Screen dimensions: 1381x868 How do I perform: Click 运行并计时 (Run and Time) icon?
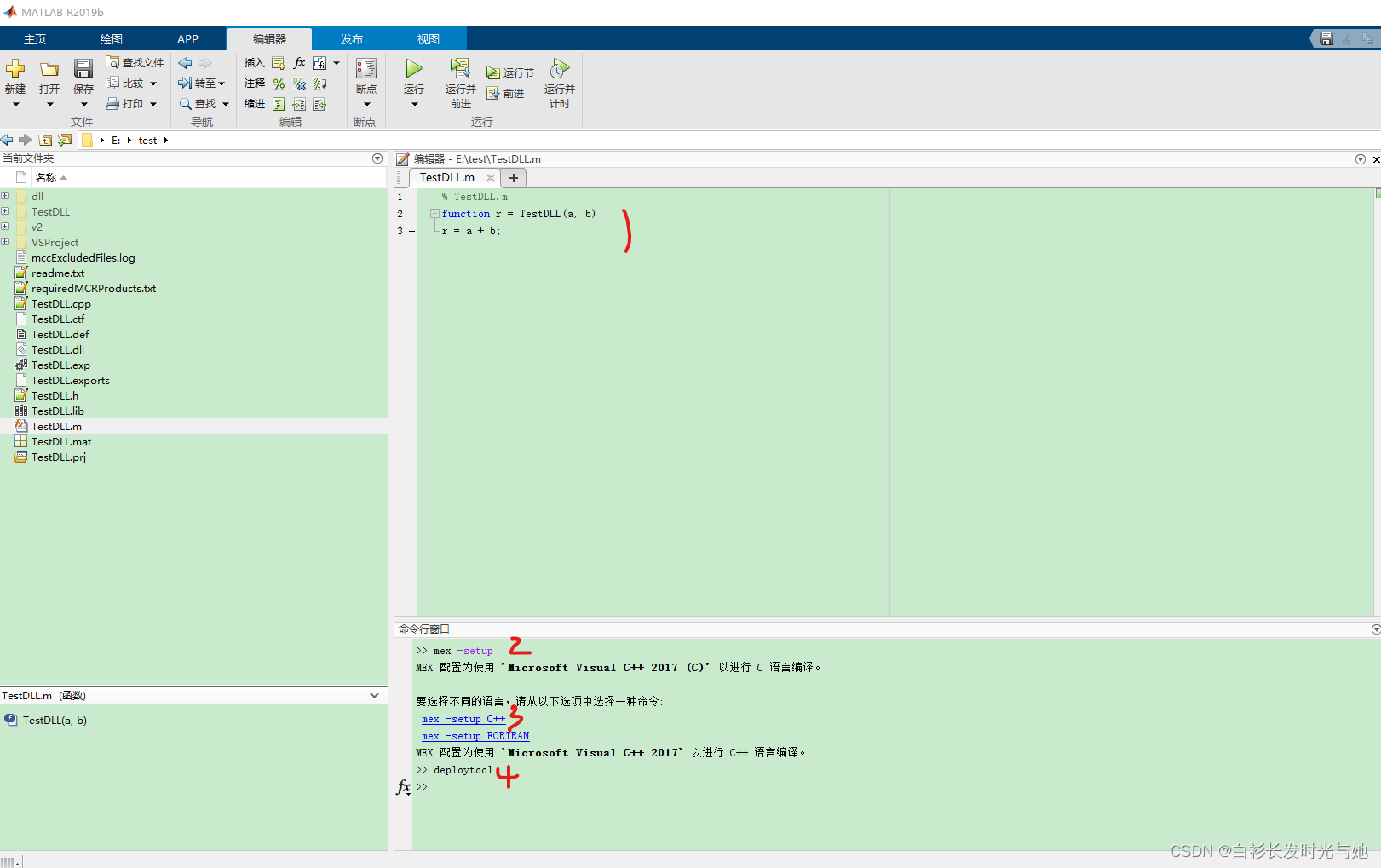point(560,68)
